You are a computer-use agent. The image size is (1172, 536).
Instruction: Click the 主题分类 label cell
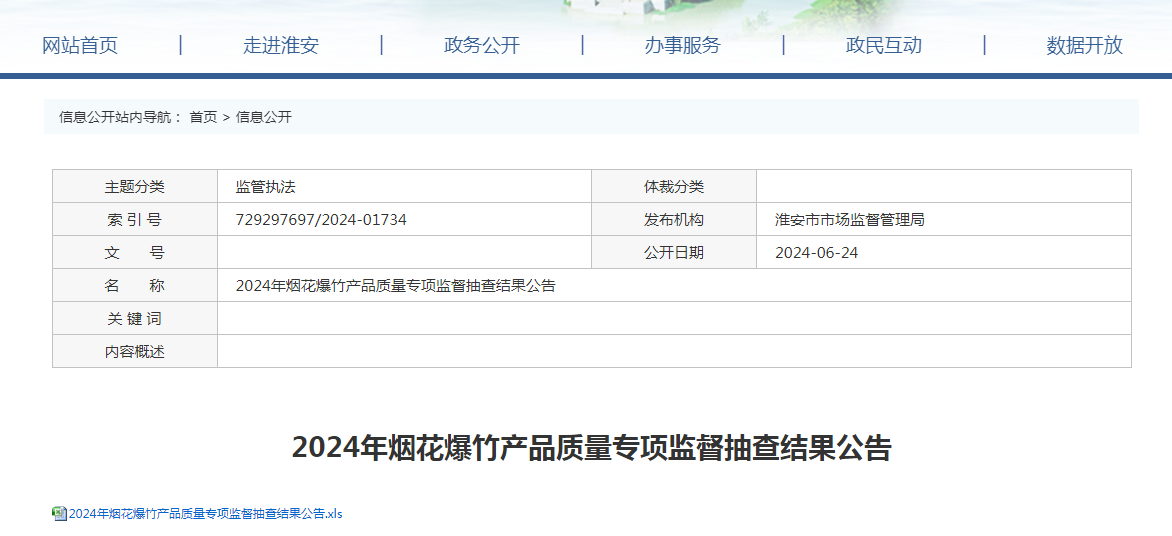point(135,186)
